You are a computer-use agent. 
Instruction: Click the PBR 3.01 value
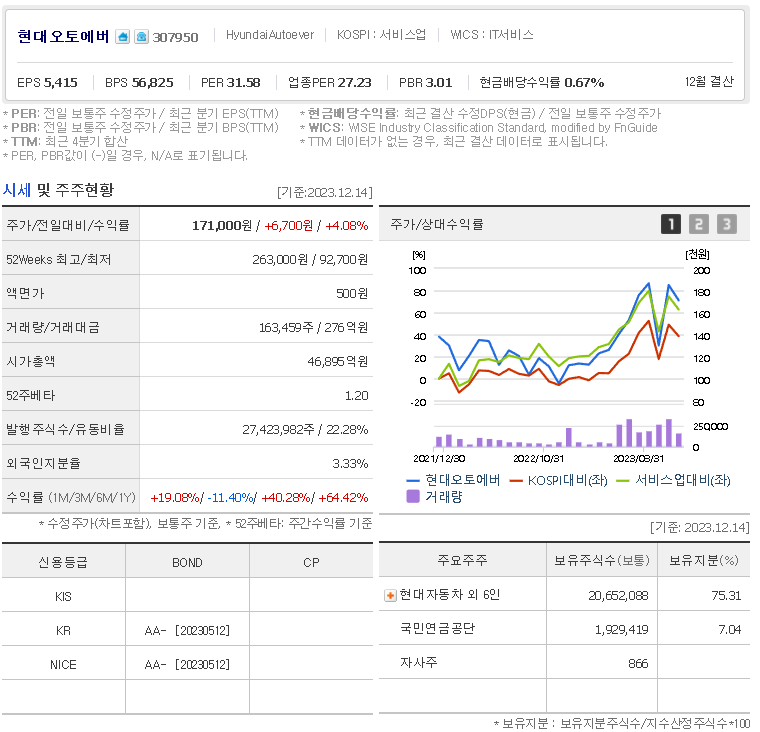(426, 83)
